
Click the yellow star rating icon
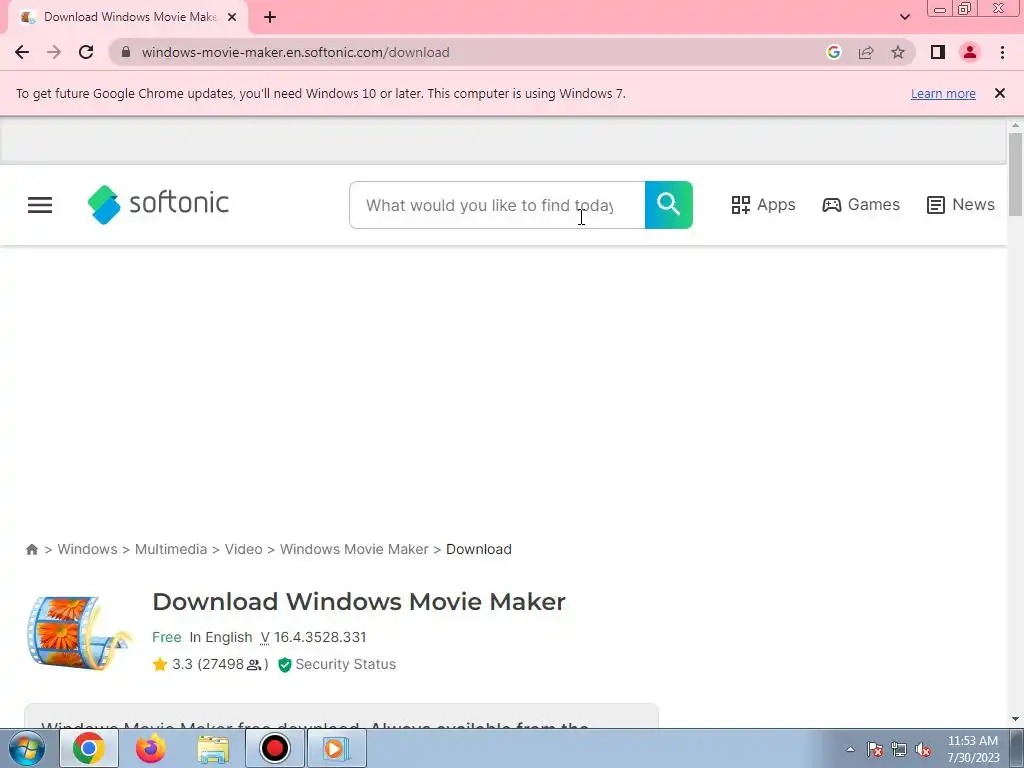click(160, 664)
